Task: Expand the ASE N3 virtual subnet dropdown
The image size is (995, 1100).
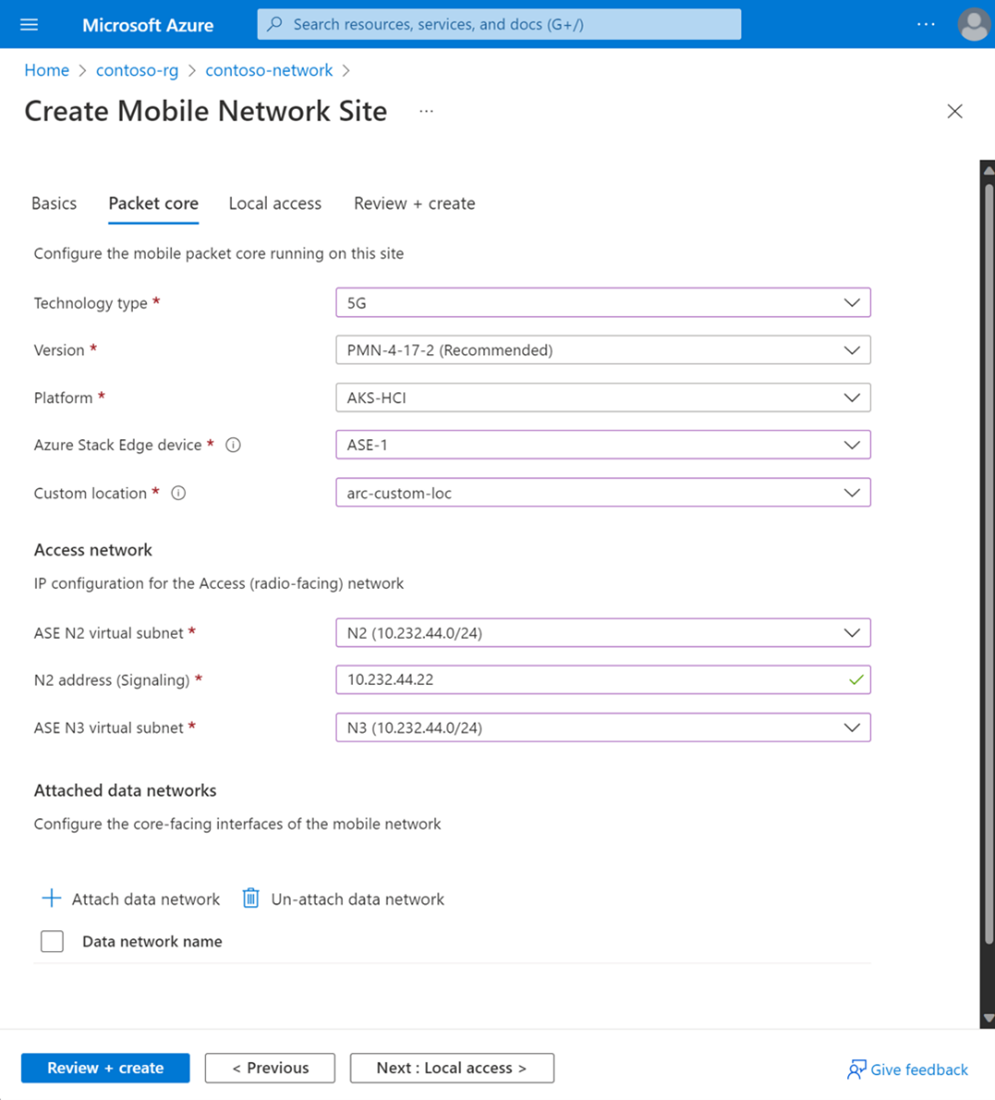Action: pyautogui.click(x=603, y=727)
